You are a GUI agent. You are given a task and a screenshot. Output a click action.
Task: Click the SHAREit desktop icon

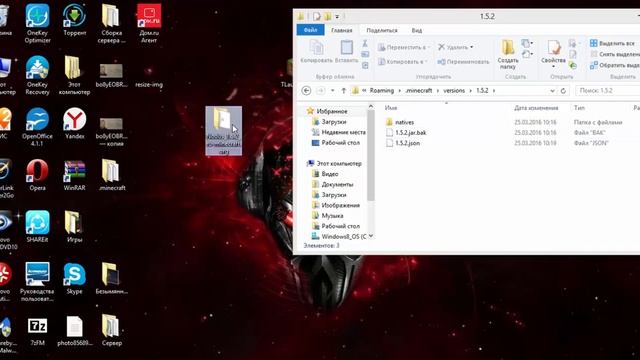click(x=37, y=227)
